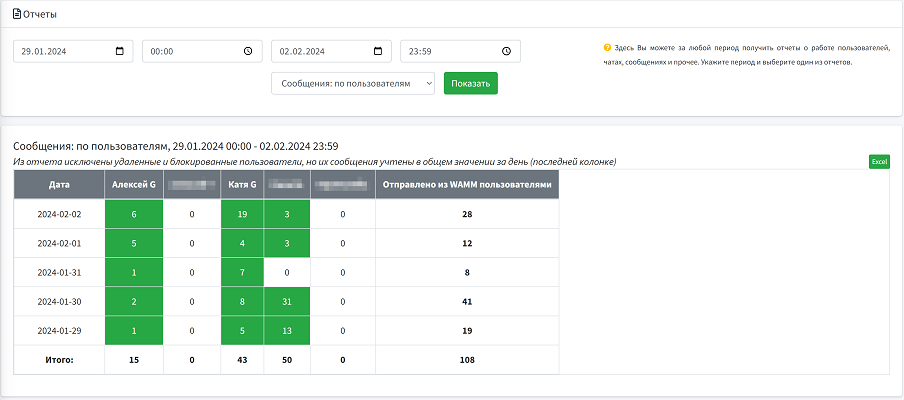Viewport: 904px width, 400px height.
Task: Click daily total 19 for 2024-01-29
Action: pos(467,331)
